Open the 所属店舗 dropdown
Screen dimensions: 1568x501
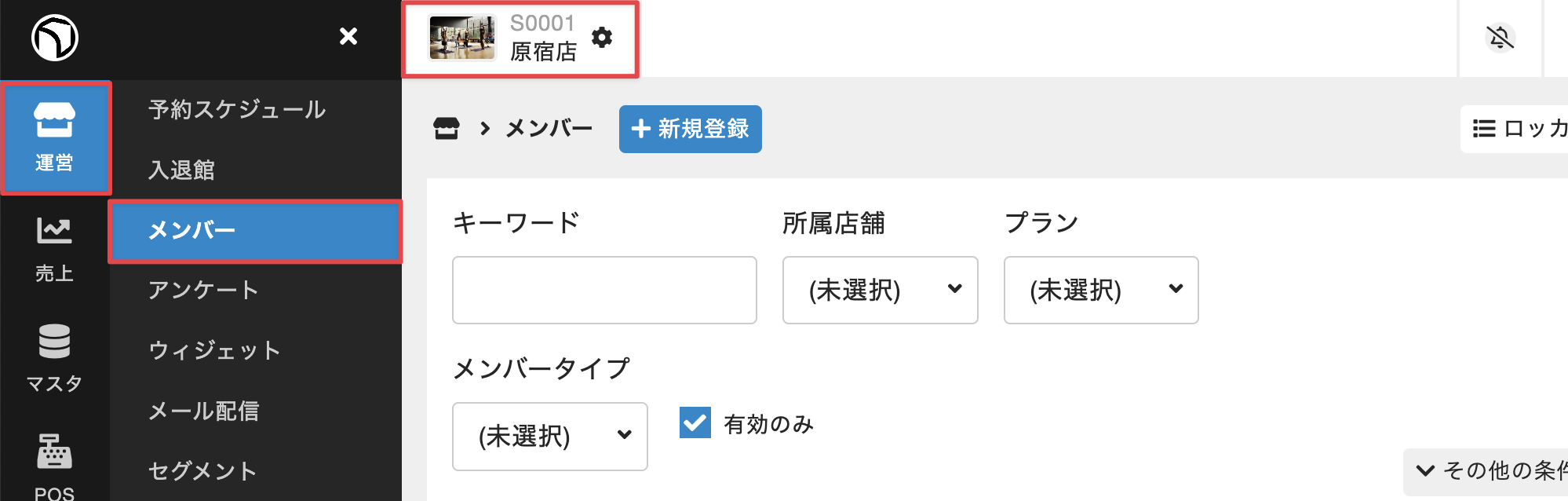pos(880,290)
